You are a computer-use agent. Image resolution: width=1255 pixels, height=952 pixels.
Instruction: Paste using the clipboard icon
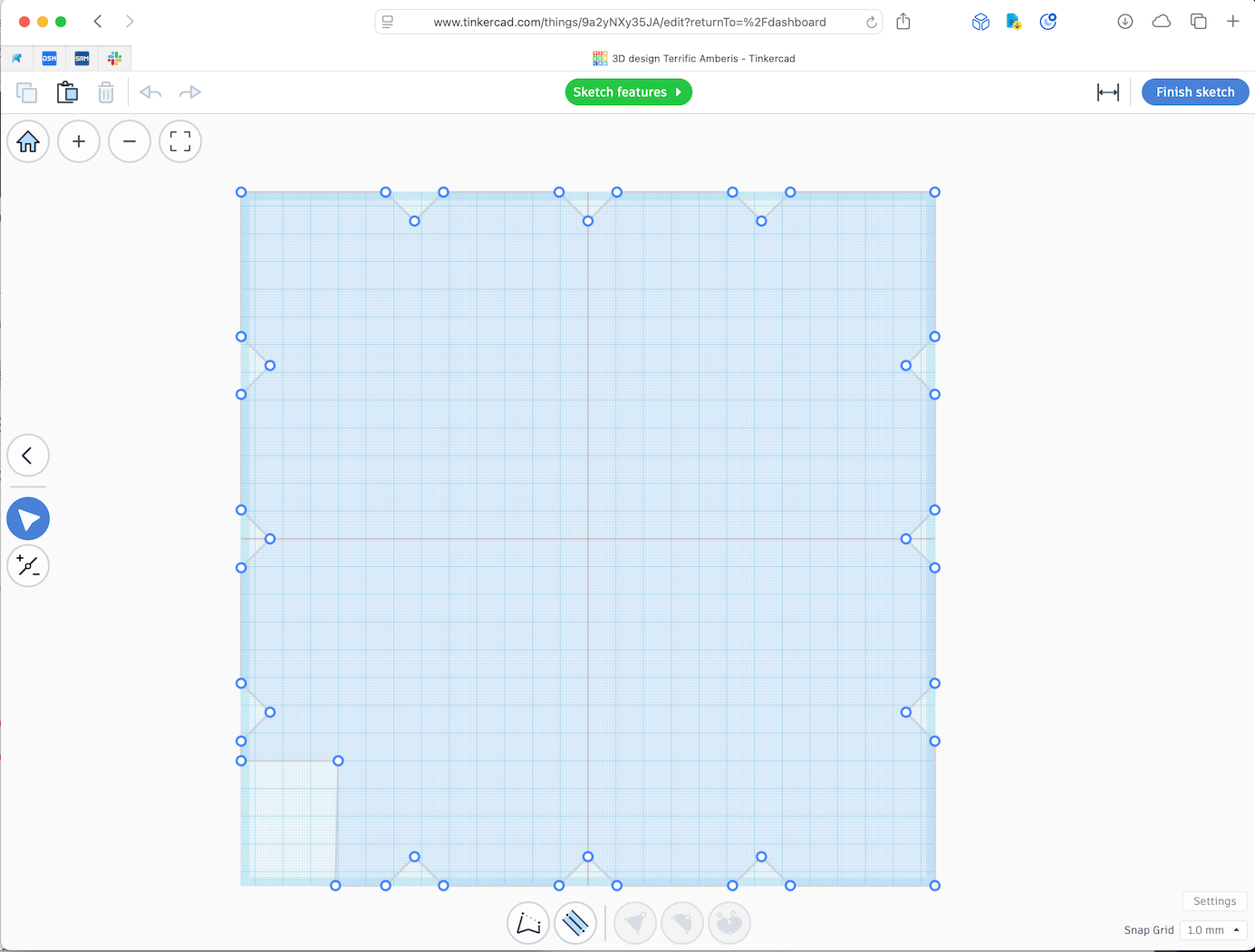pos(67,92)
